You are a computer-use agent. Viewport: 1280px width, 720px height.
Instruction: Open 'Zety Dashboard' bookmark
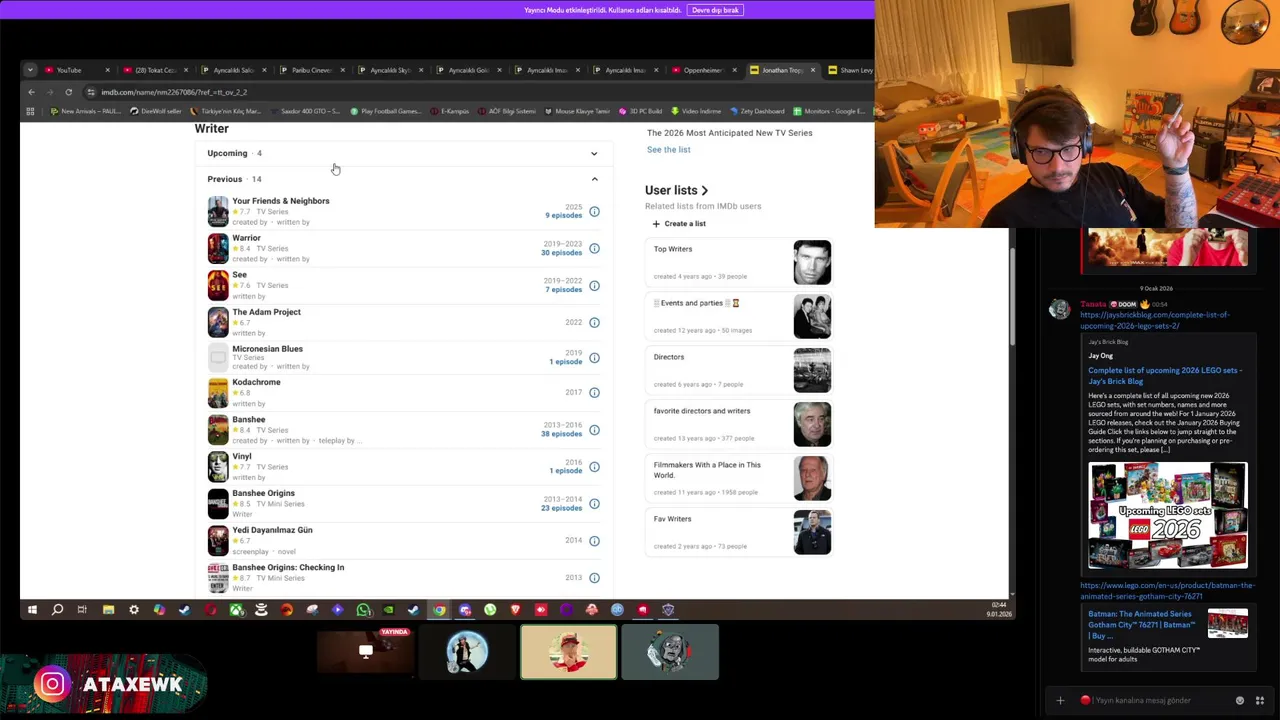pos(757,111)
